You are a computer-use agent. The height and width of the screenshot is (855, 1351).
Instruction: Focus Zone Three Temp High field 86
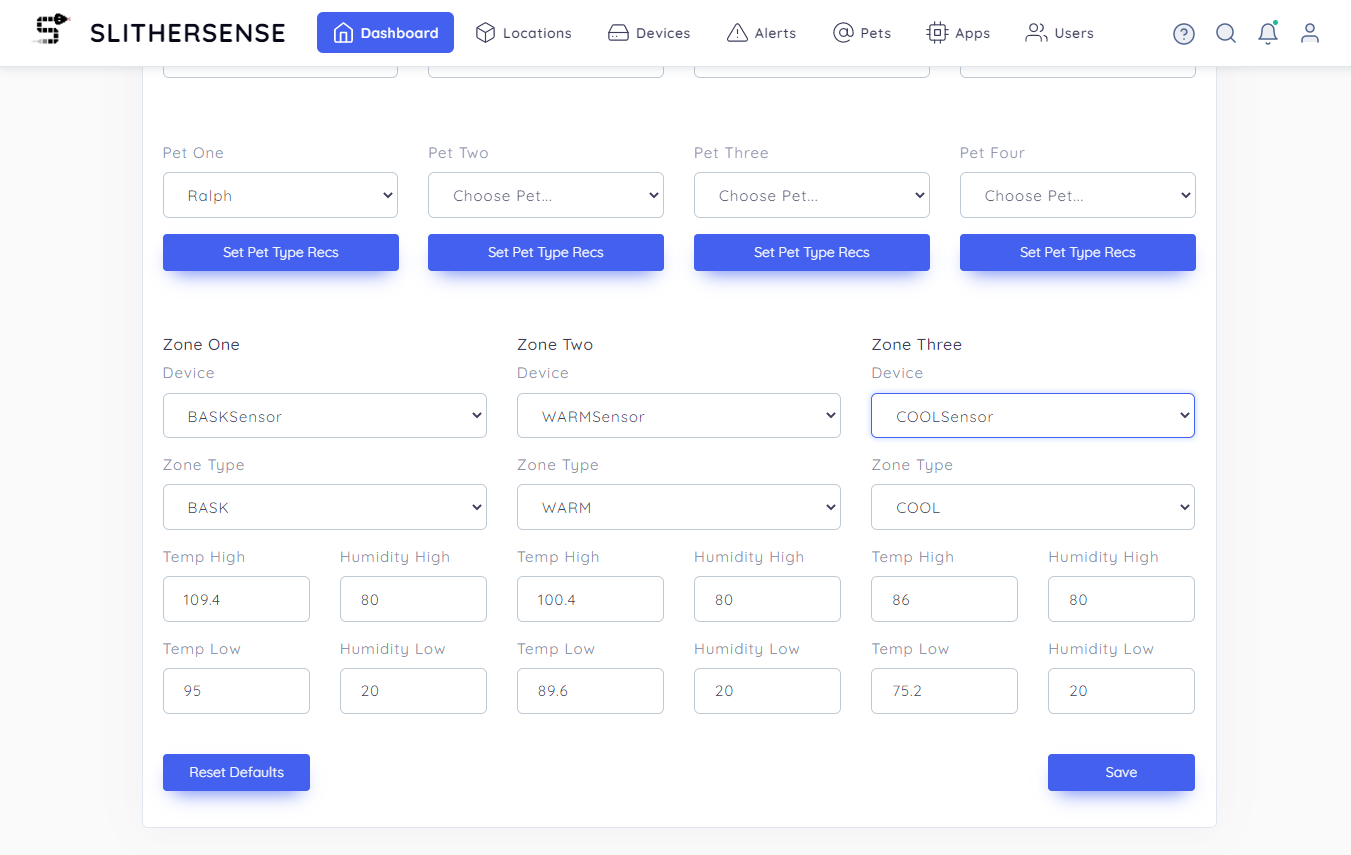click(x=944, y=599)
